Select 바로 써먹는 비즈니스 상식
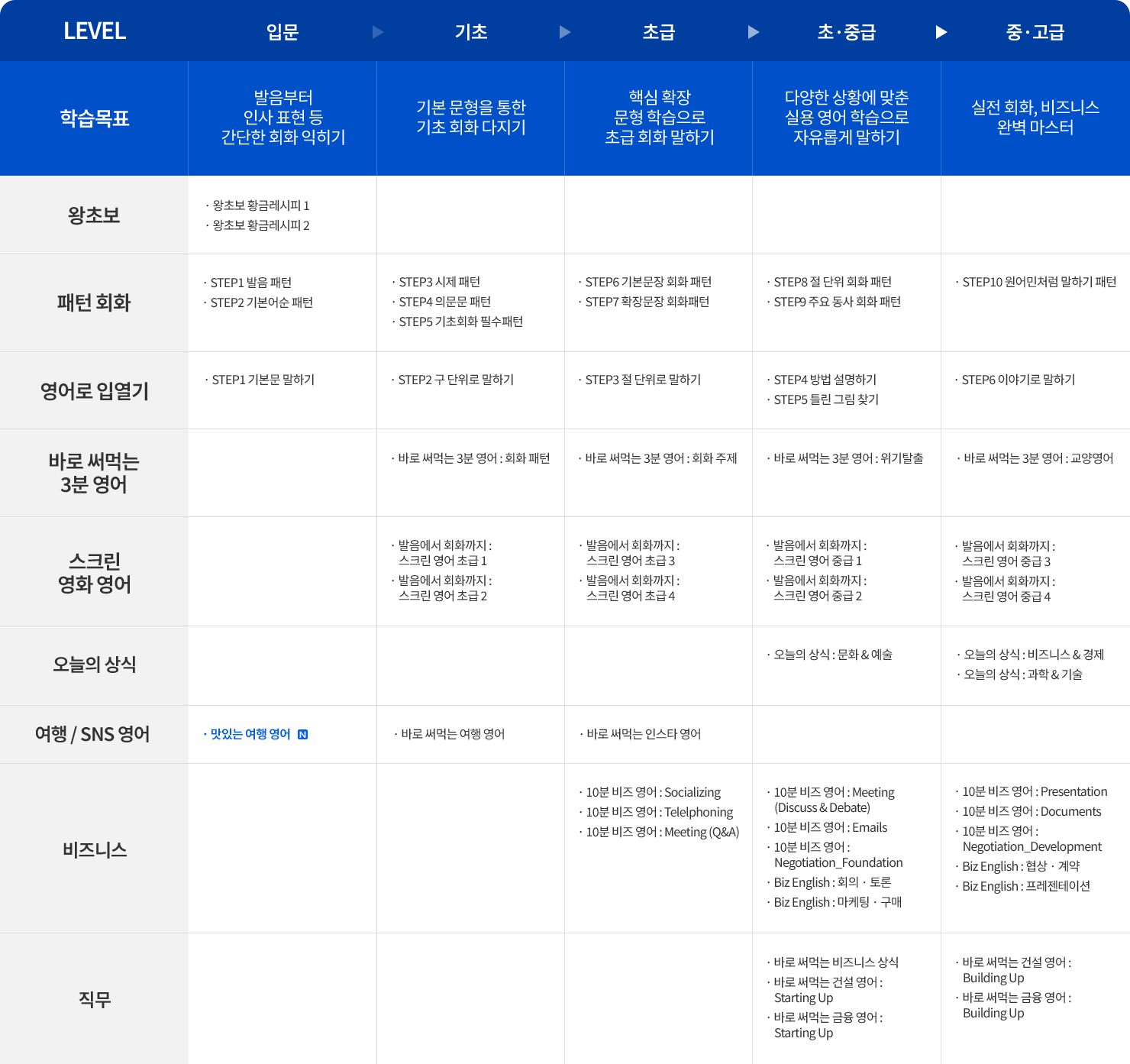Image resolution: width=1130 pixels, height=1064 pixels. click(x=836, y=963)
